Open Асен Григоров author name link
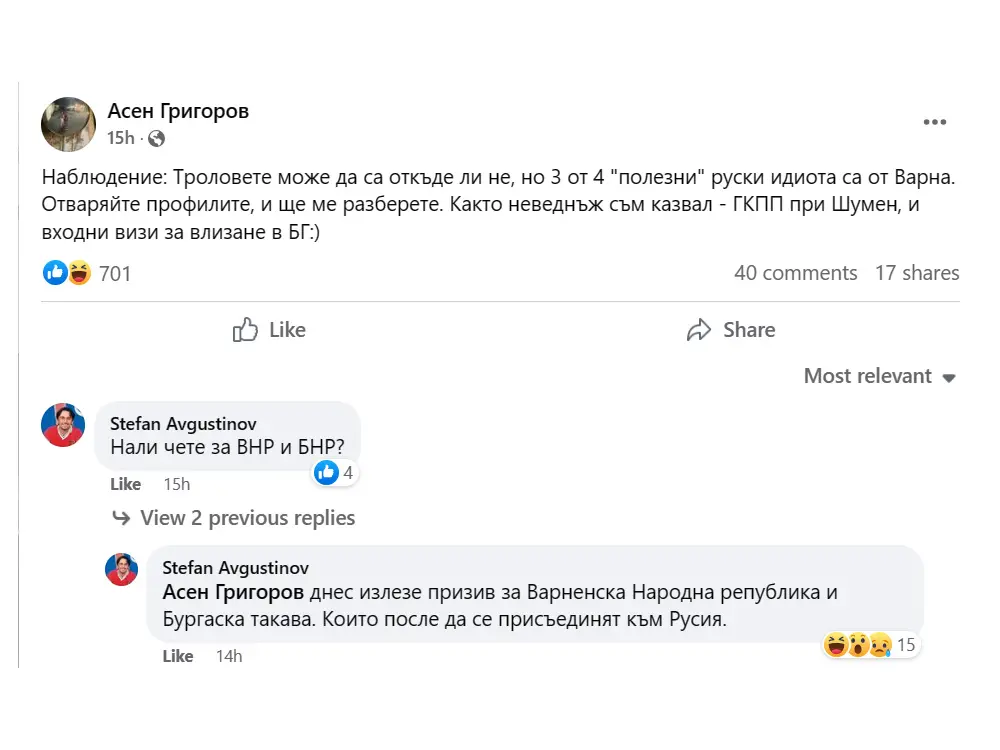 pyautogui.click(x=178, y=111)
